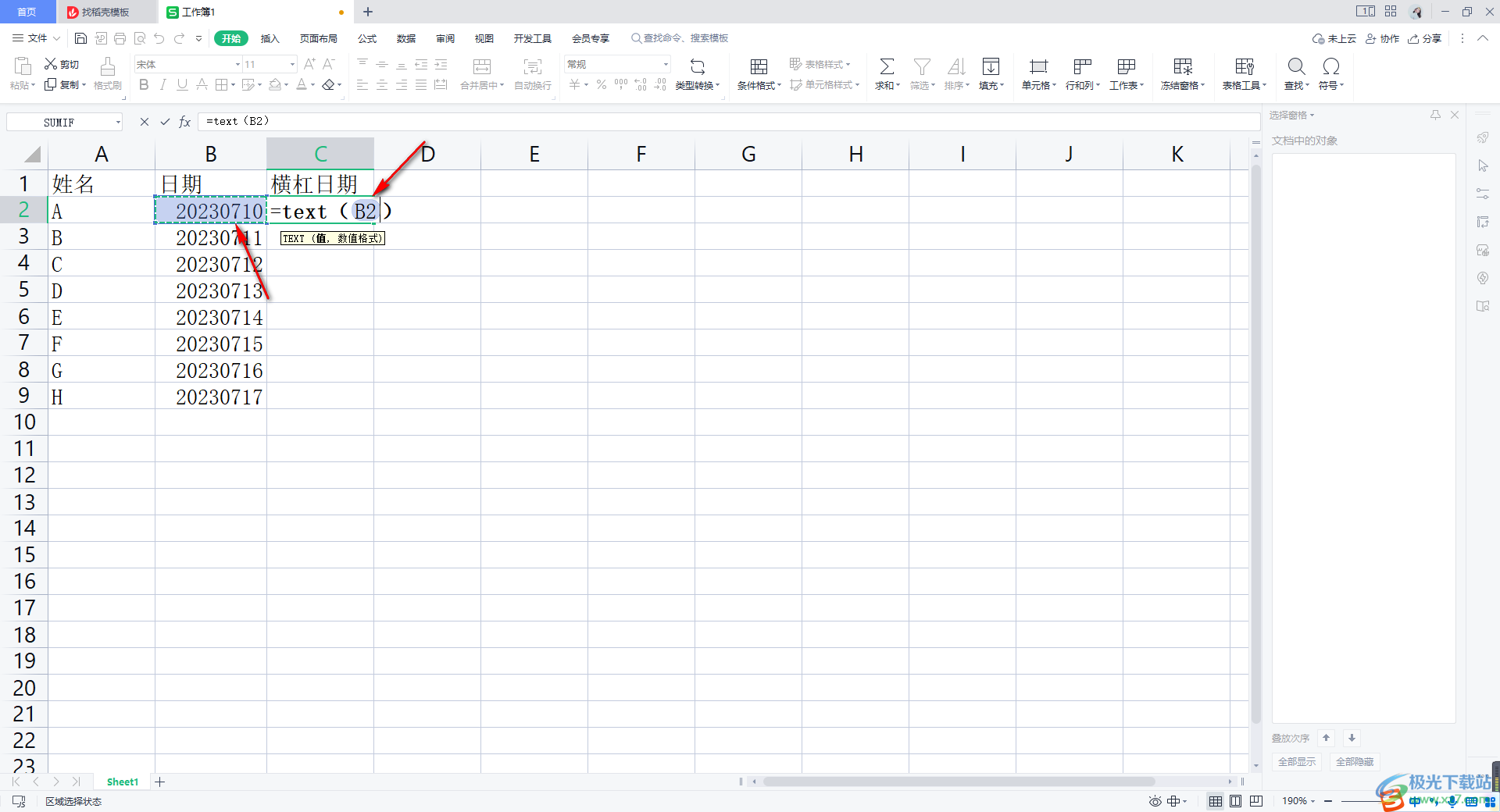The image size is (1500, 812).
Task: Click the Undo arrow icon
Action: (159, 38)
